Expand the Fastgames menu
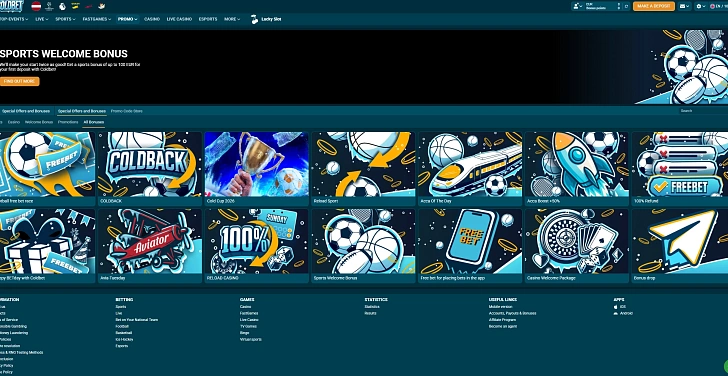Viewport: 728px width, 376px height. (x=97, y=19)
